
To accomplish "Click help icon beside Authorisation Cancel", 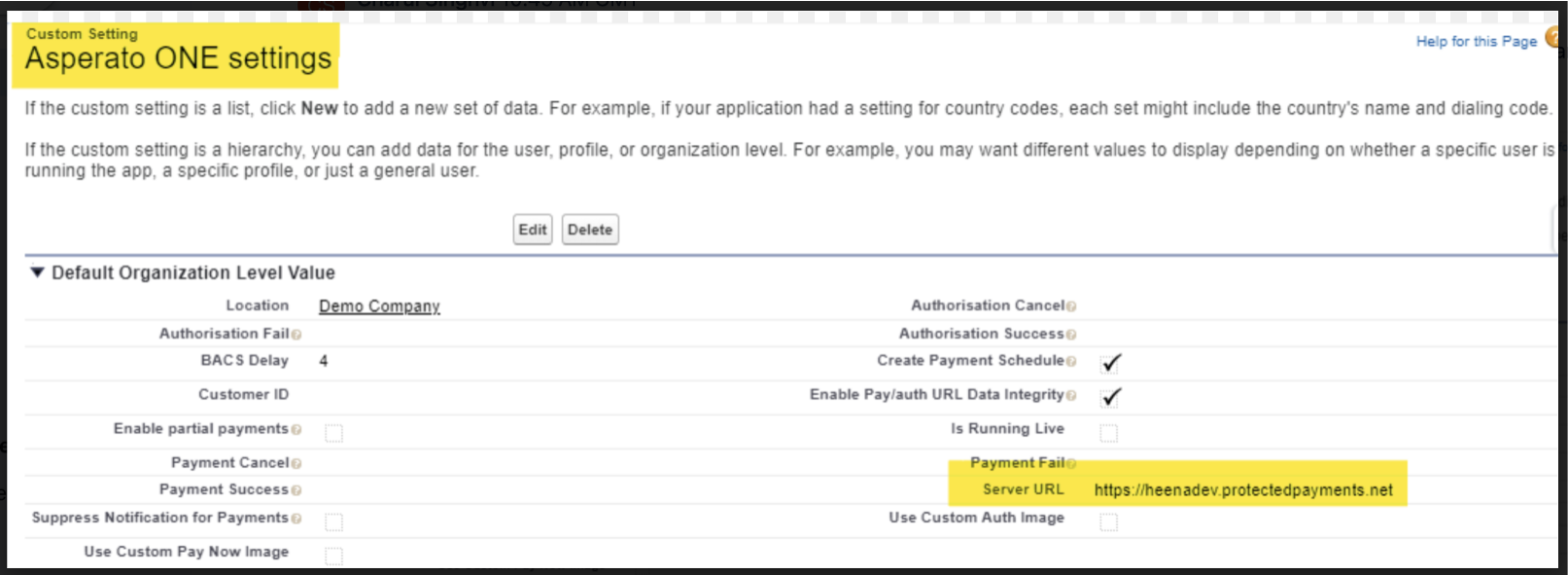I will (x=1071, y=306).
